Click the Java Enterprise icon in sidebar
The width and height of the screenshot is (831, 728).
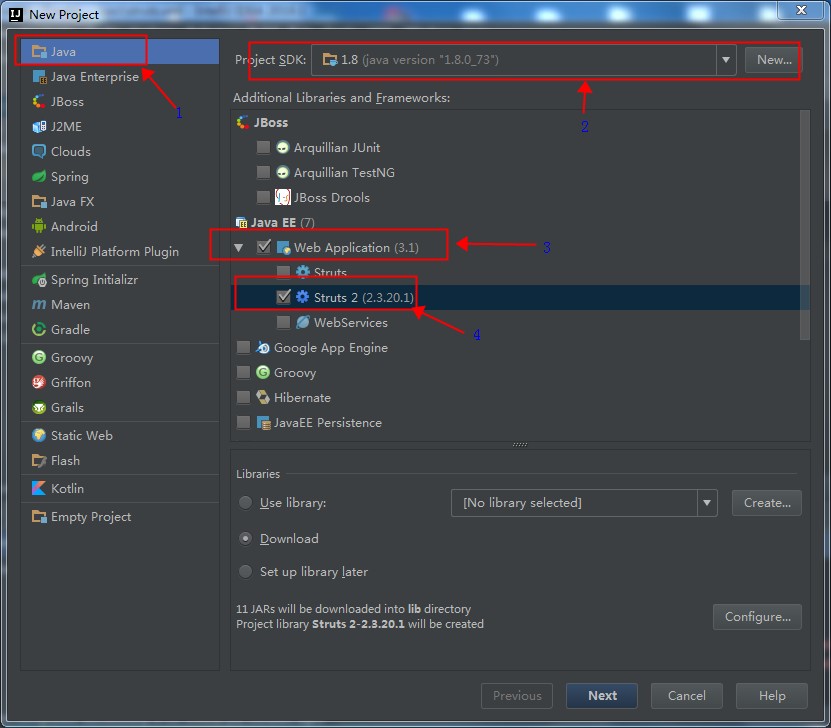pos(39,77)
